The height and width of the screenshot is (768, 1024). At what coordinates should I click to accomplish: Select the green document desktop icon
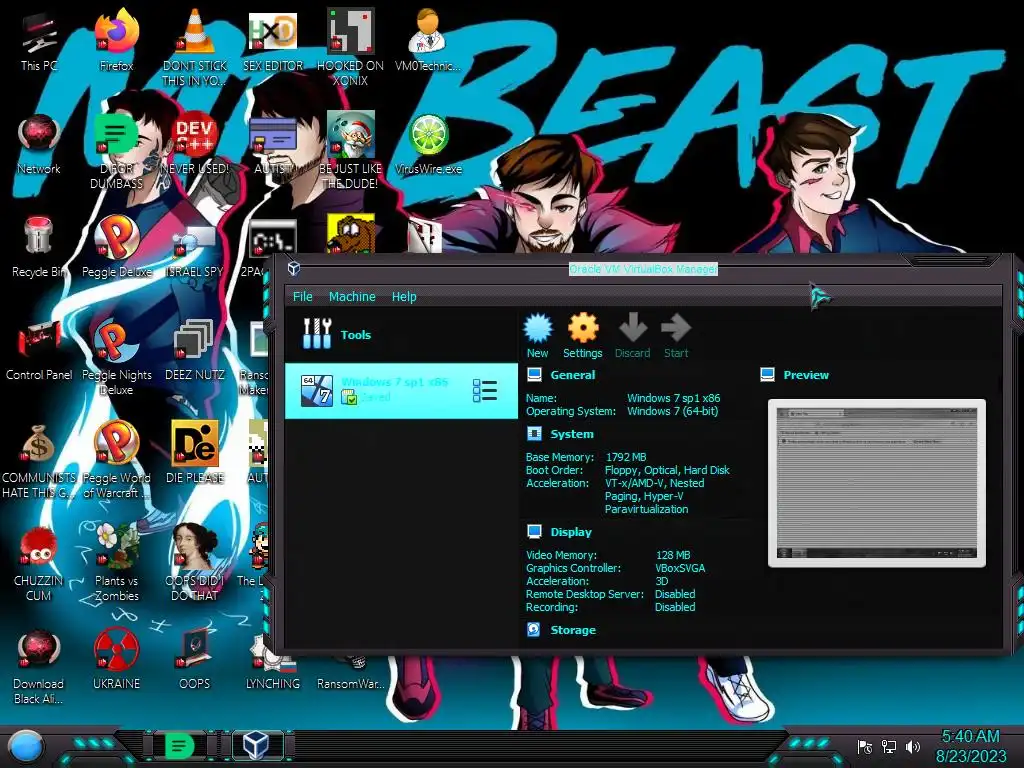[x=117, y=150]
